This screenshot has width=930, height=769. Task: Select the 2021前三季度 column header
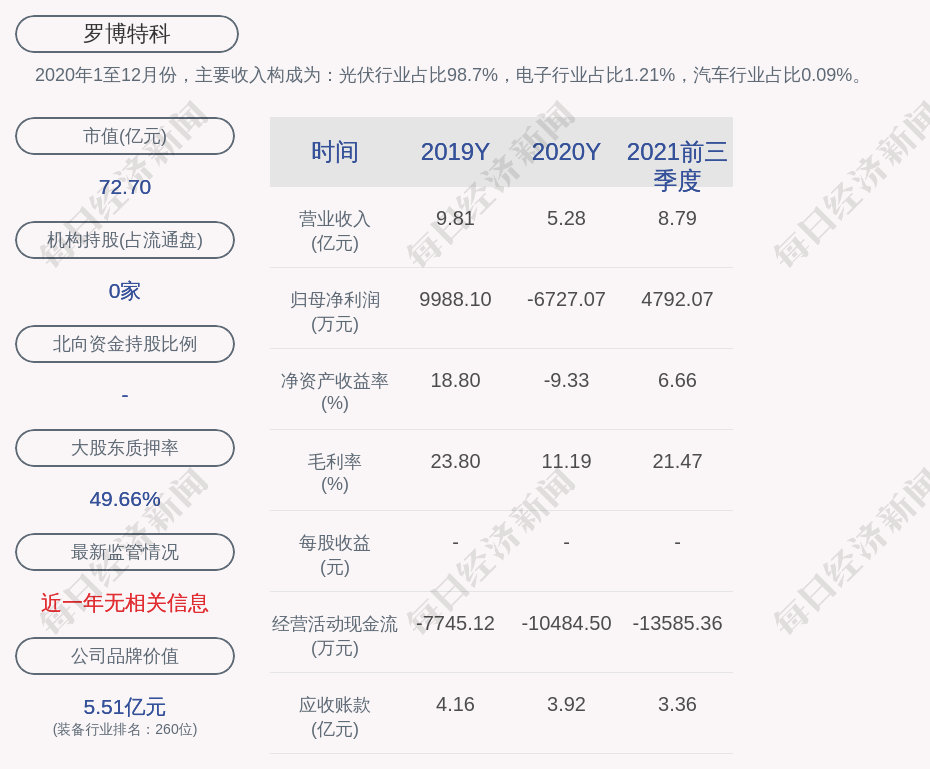coord(677,165)
